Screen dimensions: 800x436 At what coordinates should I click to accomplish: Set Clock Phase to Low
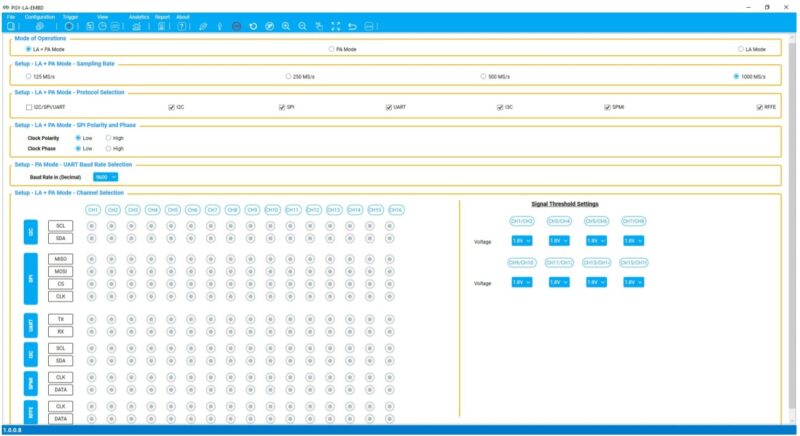(x=78, y=148)
